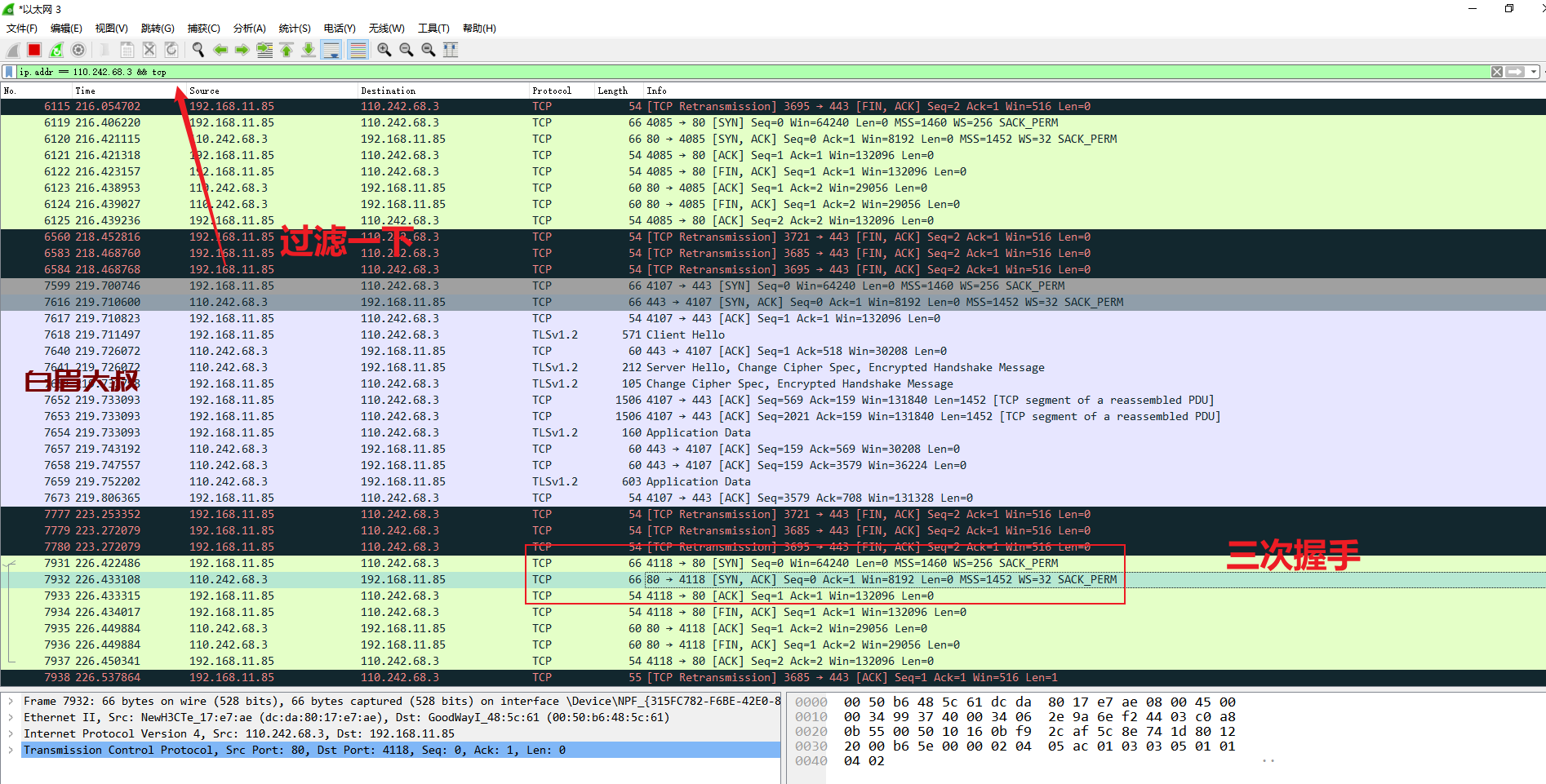Open Find a packet magnifier

pyautogui.click(x=198, y=50)
